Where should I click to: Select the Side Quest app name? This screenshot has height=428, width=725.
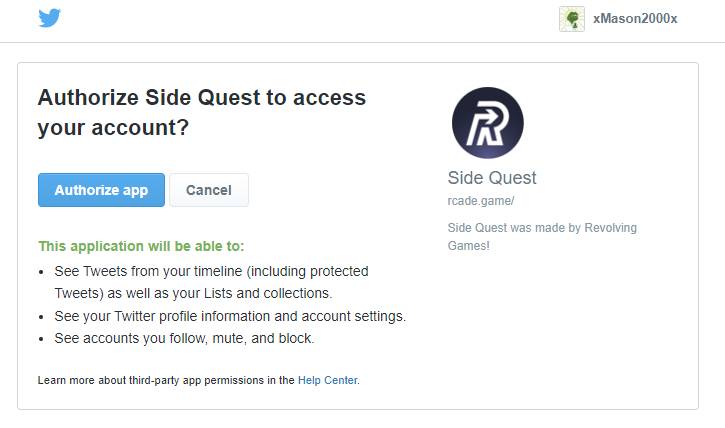[492, 178]
